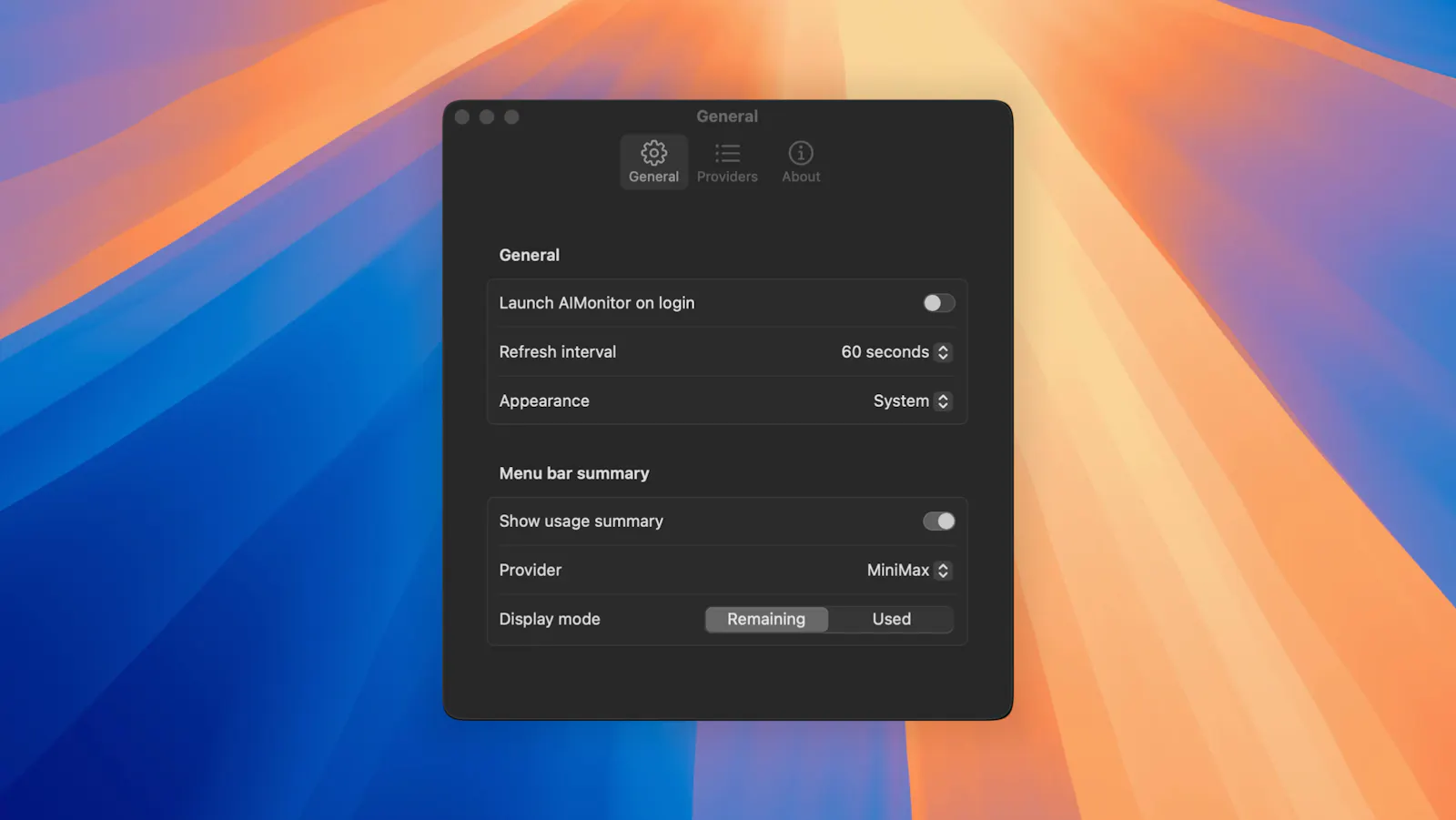Select the General gear icon tab
The width and height of the screenshot is (1456, 820).
tap(653, 162)
